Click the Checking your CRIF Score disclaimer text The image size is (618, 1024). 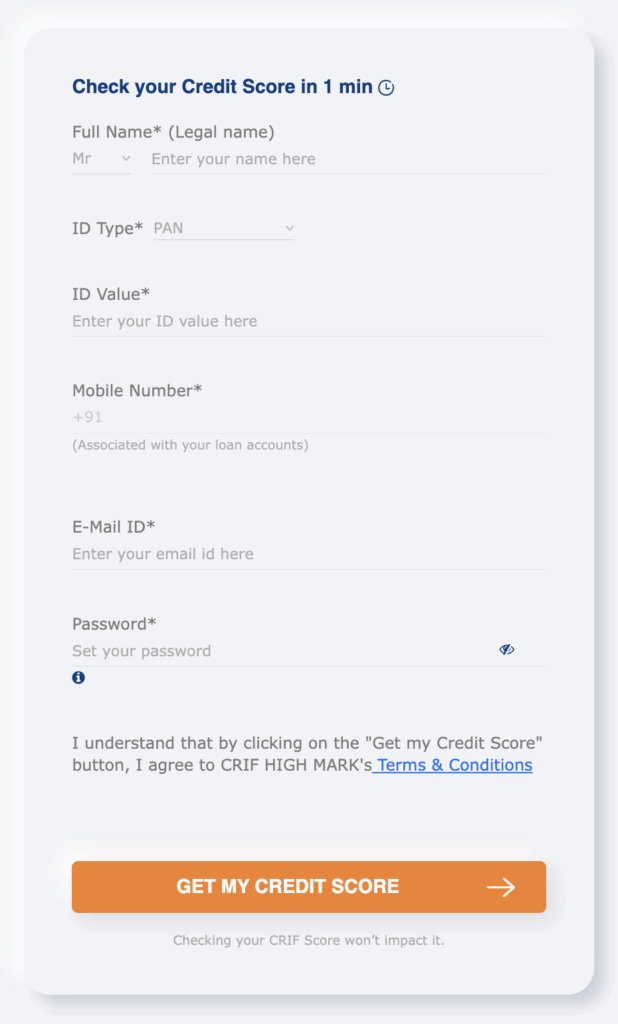click(x=308, y=940)
